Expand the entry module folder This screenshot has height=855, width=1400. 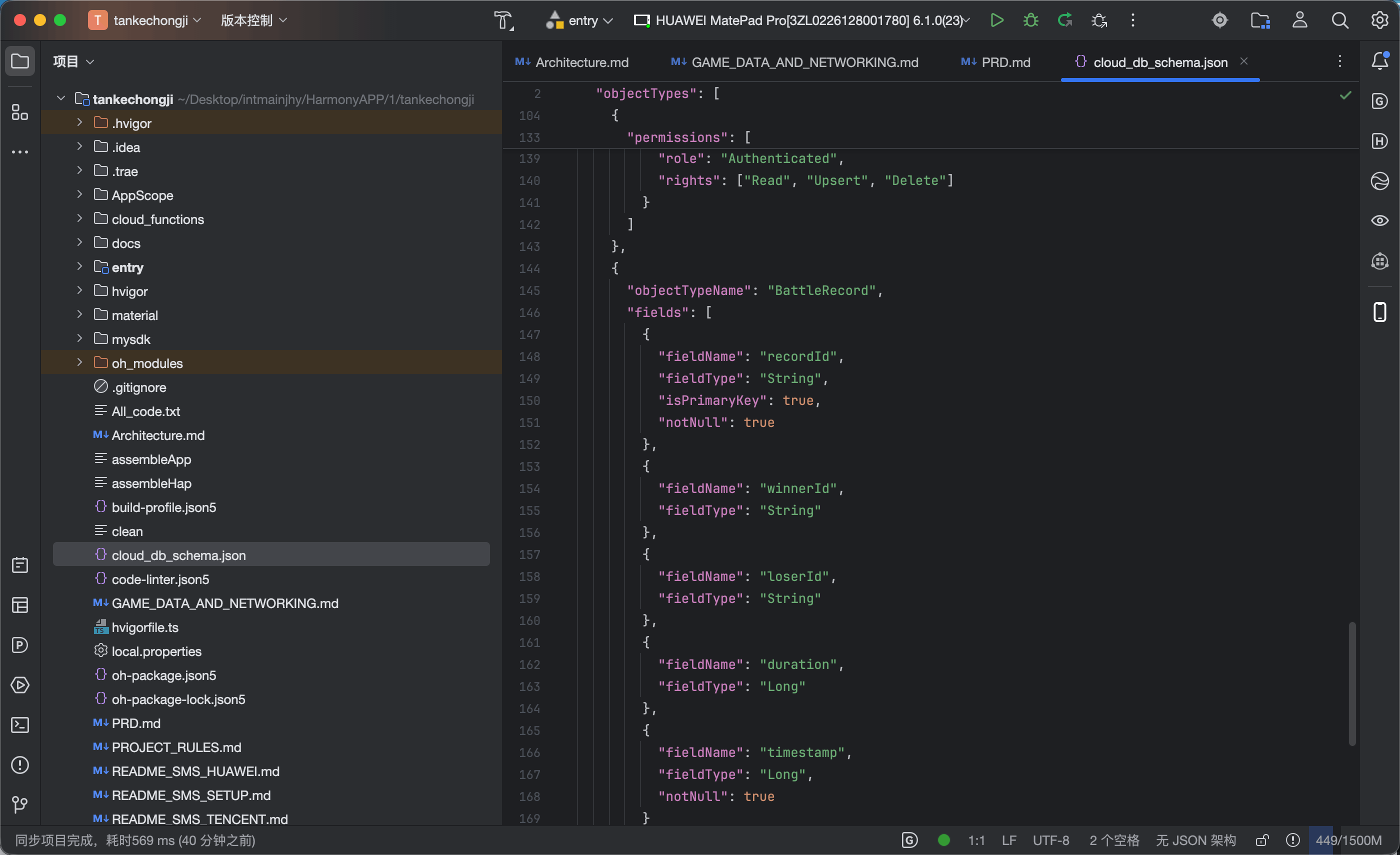[79, 266]
